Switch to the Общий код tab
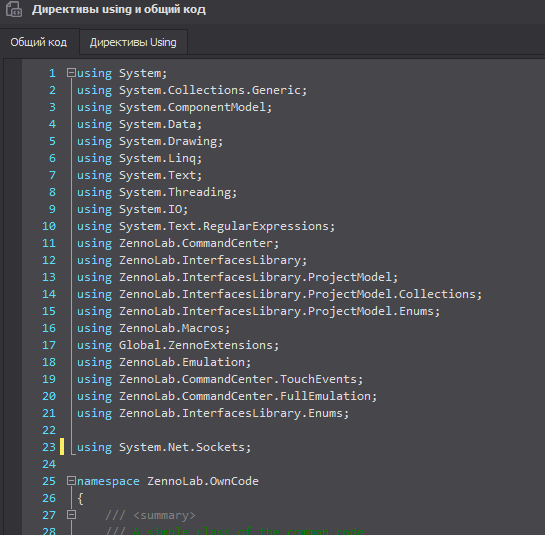The width and height of the screenshot is (545, 535). point(39,42)
